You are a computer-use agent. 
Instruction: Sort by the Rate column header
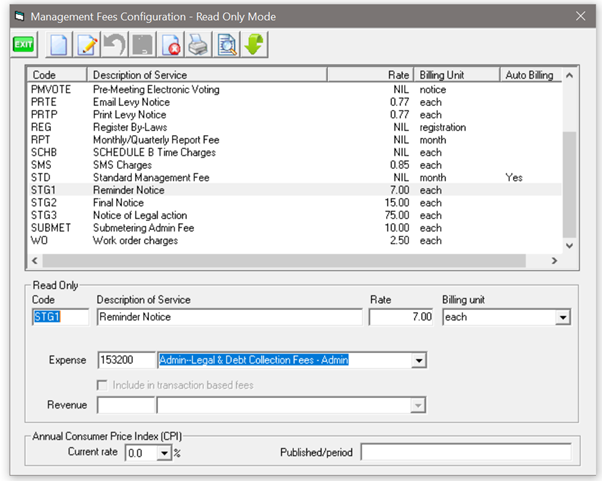(x=370, y=75)
